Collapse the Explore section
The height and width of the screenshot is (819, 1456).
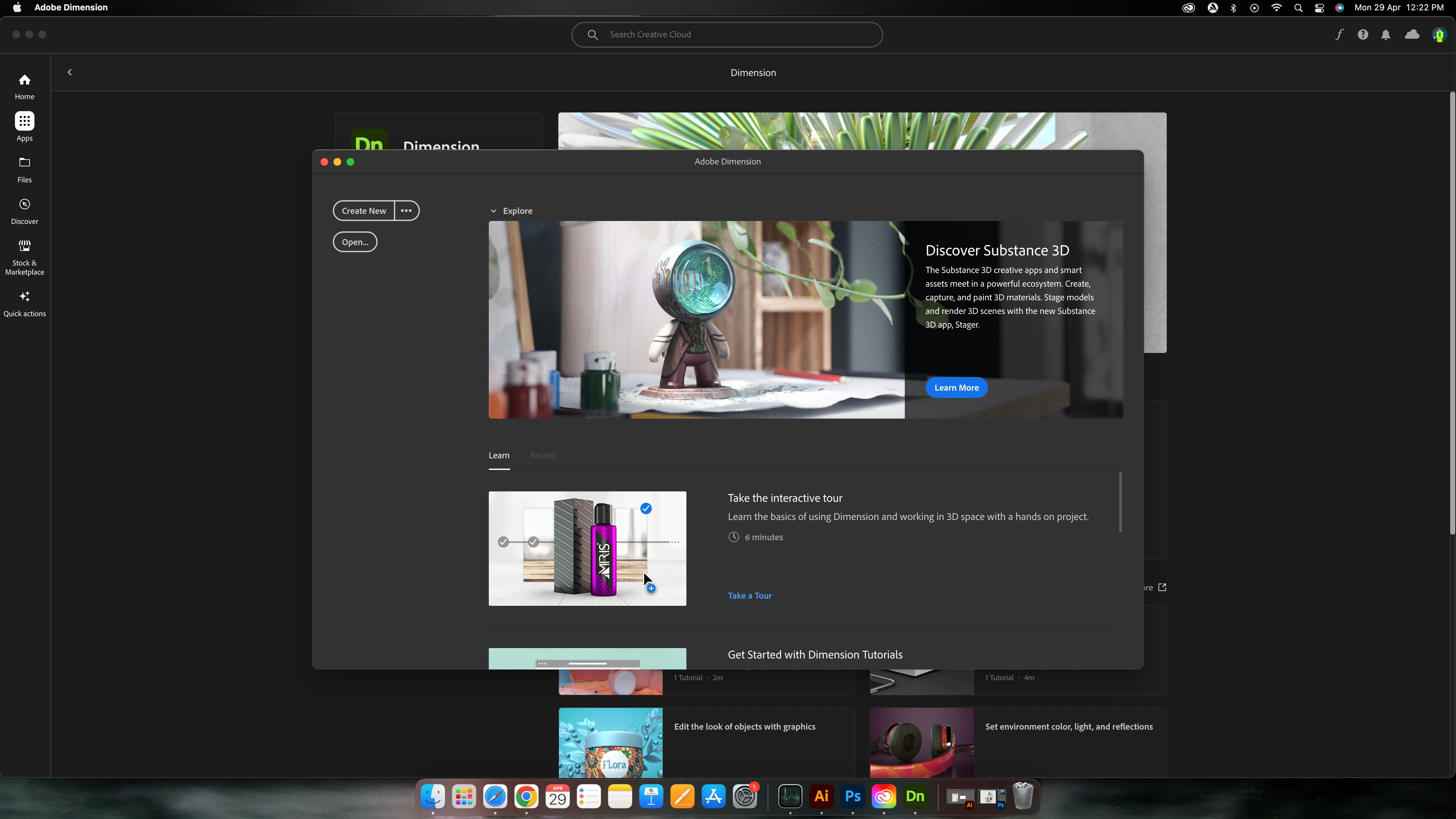click(x=493, y=211)
